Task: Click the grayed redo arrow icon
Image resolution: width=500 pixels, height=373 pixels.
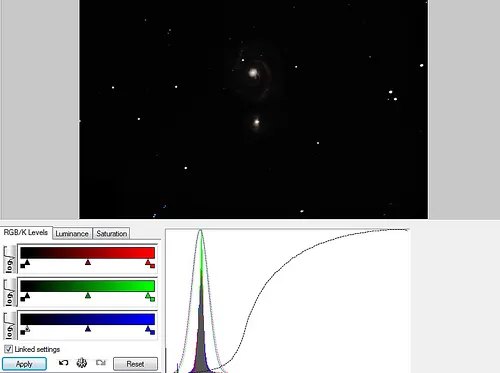Action: pyautogui.click(x=101, y=363)
